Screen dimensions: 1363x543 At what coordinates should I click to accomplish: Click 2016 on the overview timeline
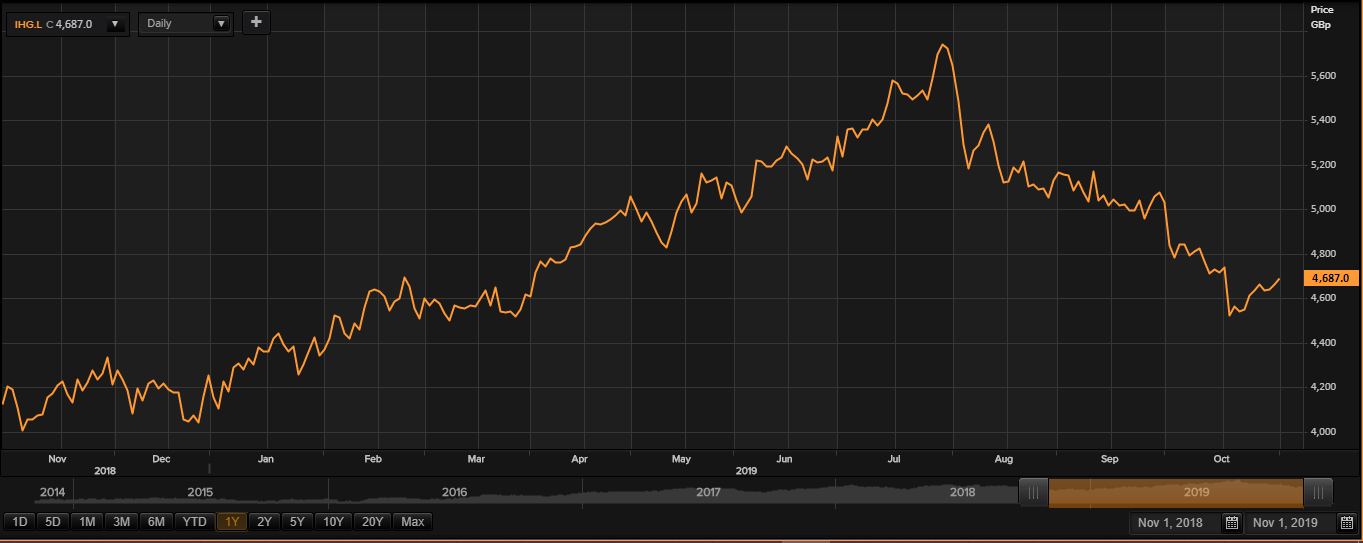point(455,492)
